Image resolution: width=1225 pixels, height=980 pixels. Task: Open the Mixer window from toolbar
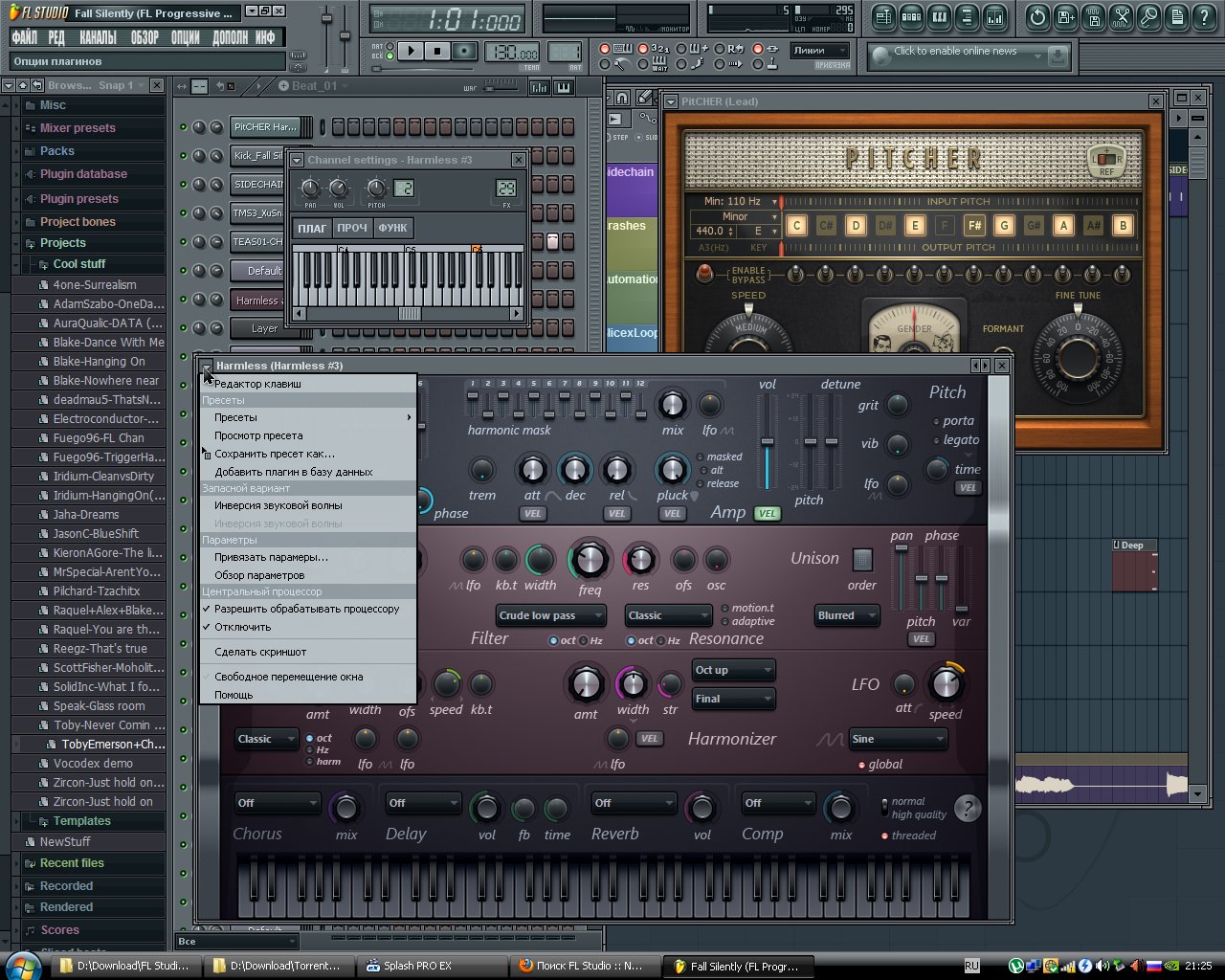click(x=995, y=17)
